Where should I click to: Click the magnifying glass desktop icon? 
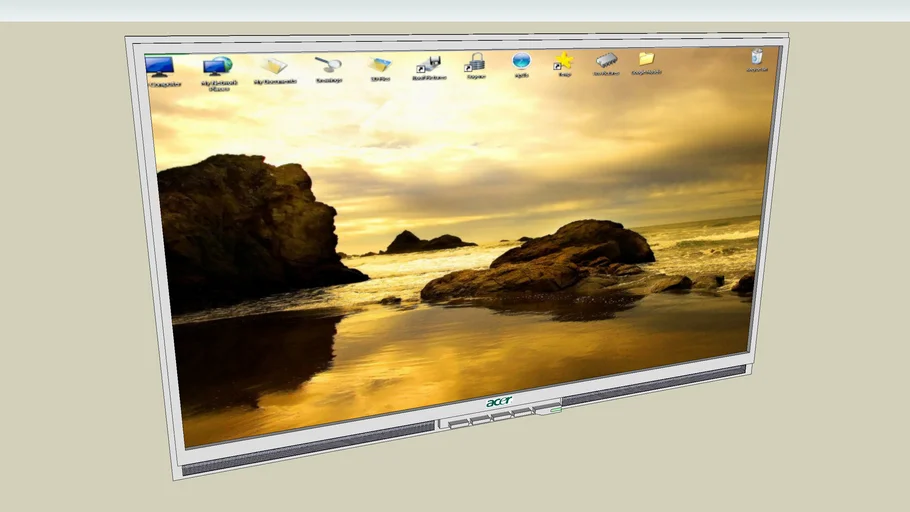pyautogui.click(x=328, y=65)
